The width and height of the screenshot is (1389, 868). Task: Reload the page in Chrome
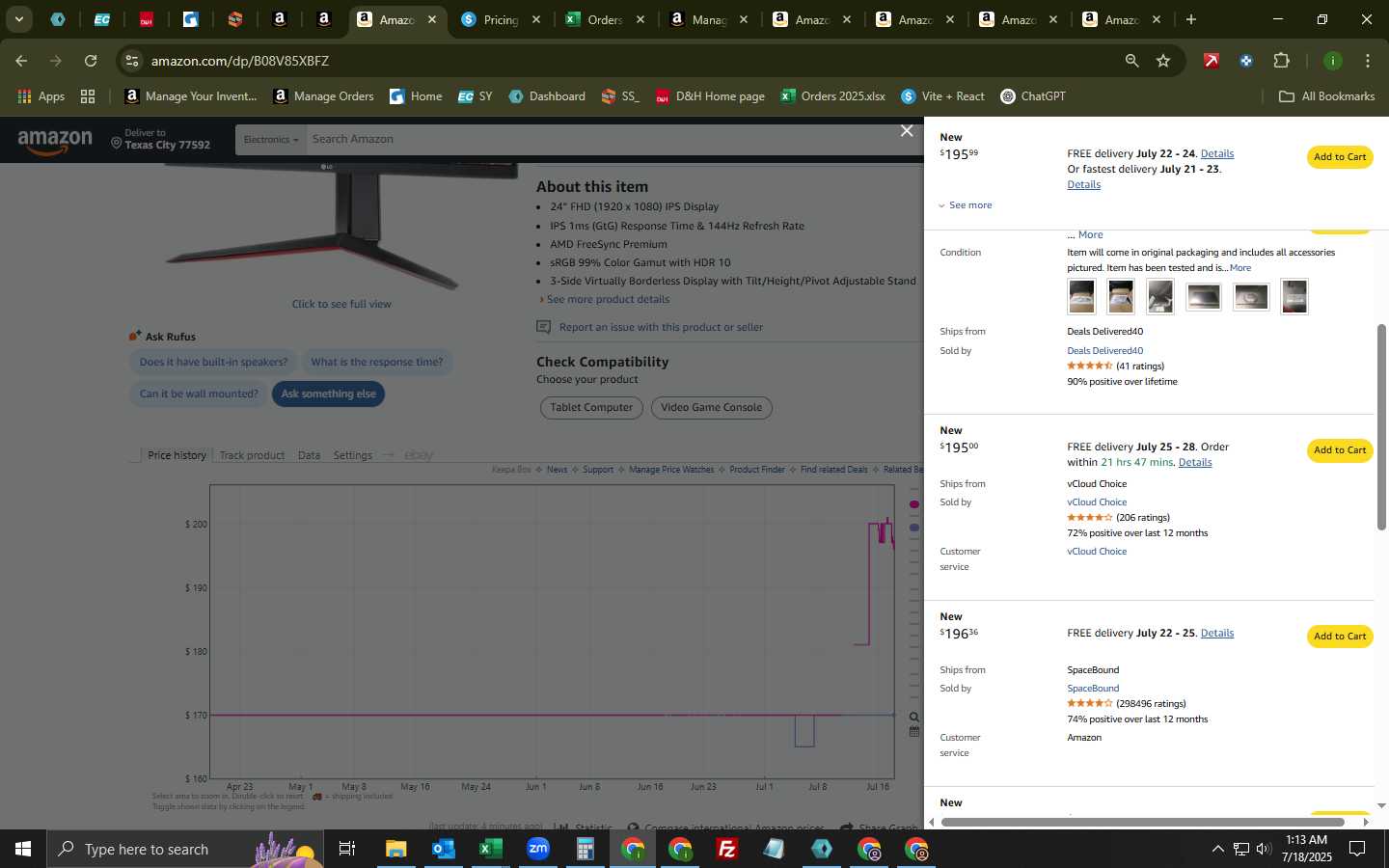(x=91, y=61)
